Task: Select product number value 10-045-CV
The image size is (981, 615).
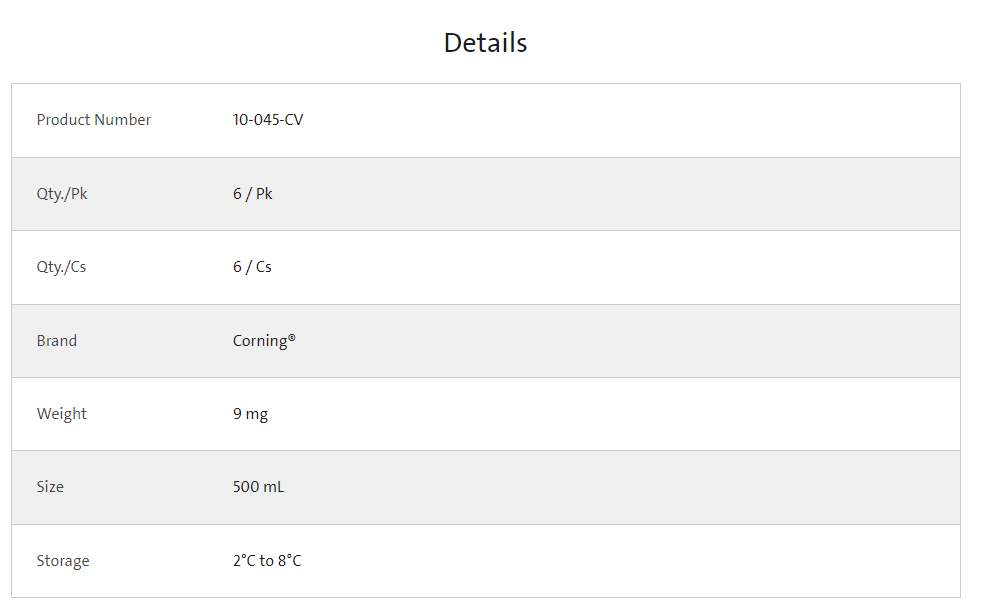Action: point(268,120)
